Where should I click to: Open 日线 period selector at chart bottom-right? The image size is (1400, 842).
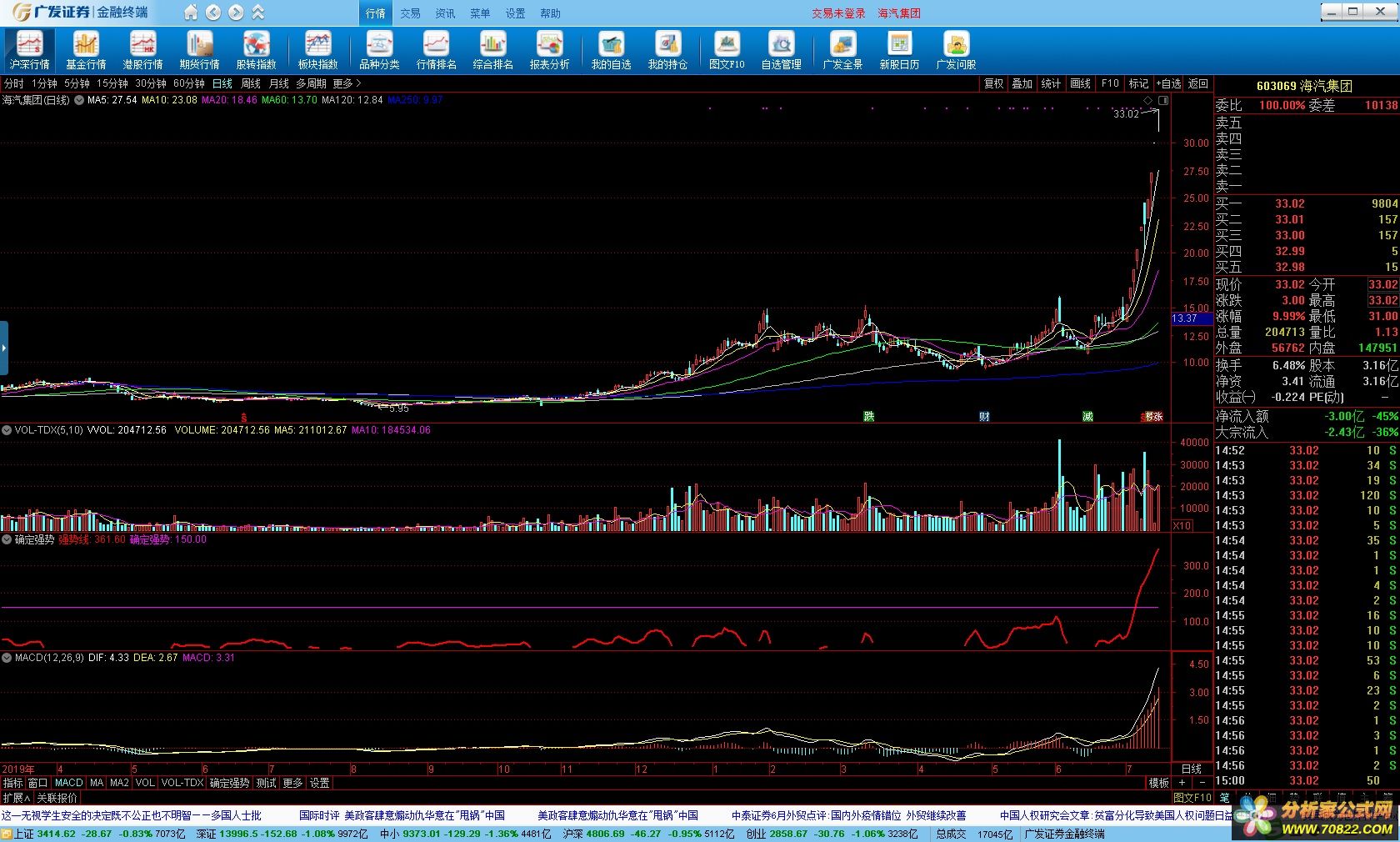pos(1192,769)
